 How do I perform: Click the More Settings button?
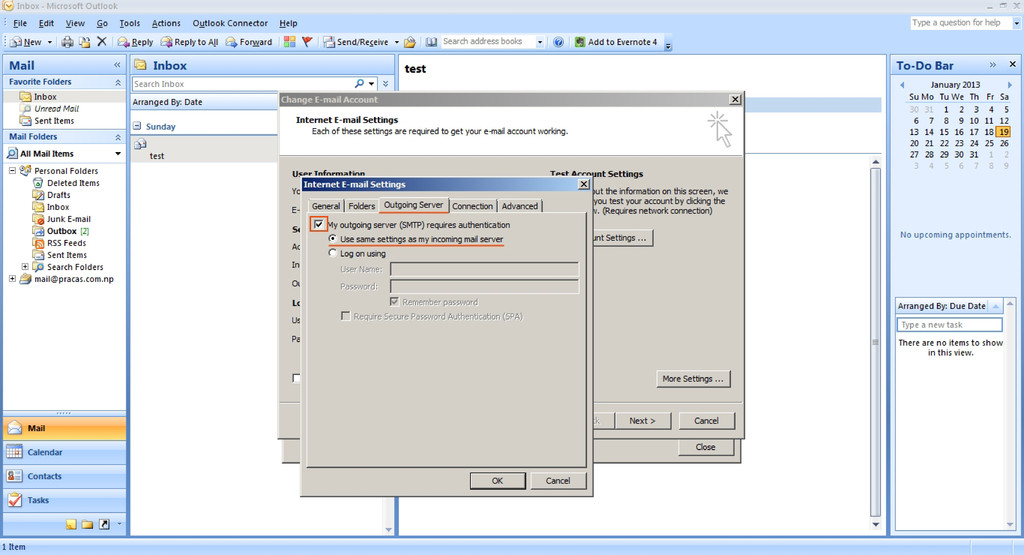click(693, 379)
